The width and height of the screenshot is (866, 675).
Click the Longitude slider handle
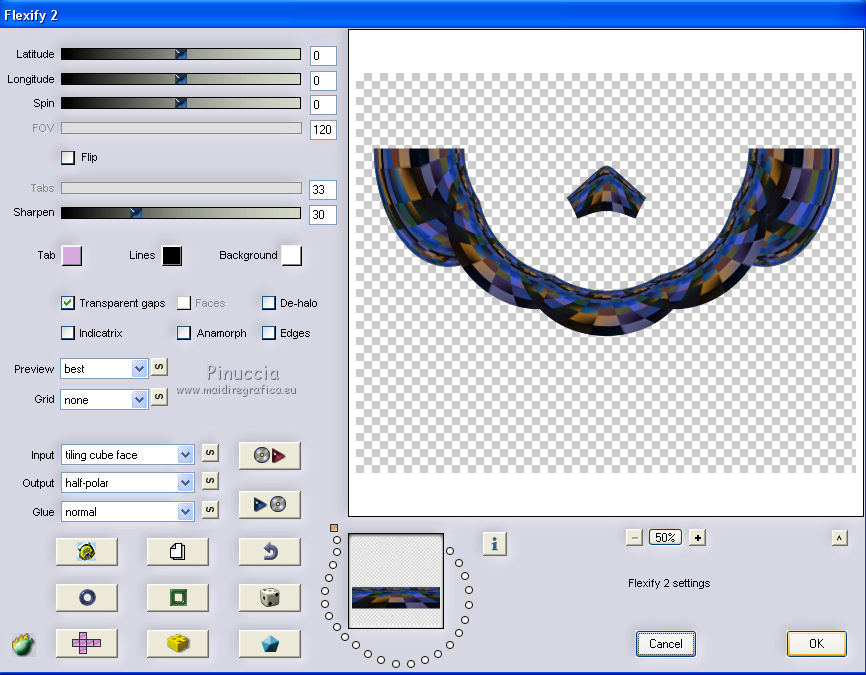[x=181, y=79]
